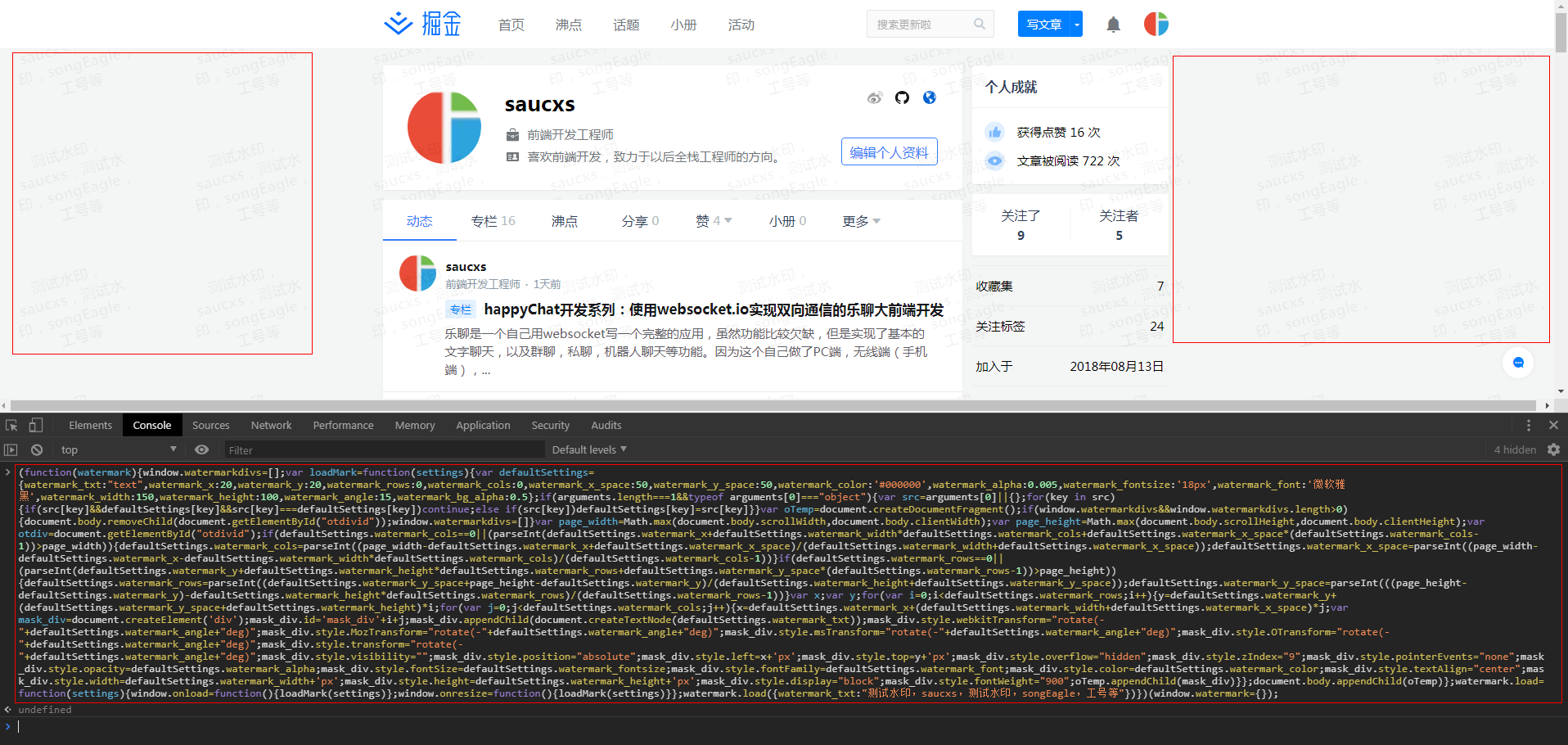The height and width of the screenshot is (745, 1568).
Task: Select the 动态 profile tab
Action: pyautogui.click(x=419, y=221)
